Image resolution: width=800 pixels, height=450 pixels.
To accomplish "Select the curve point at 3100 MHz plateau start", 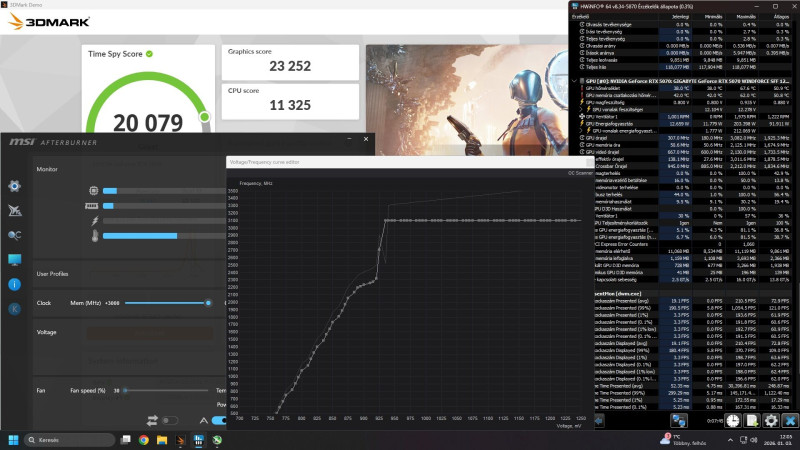I will pyautogui.click(x=386, y=220).
